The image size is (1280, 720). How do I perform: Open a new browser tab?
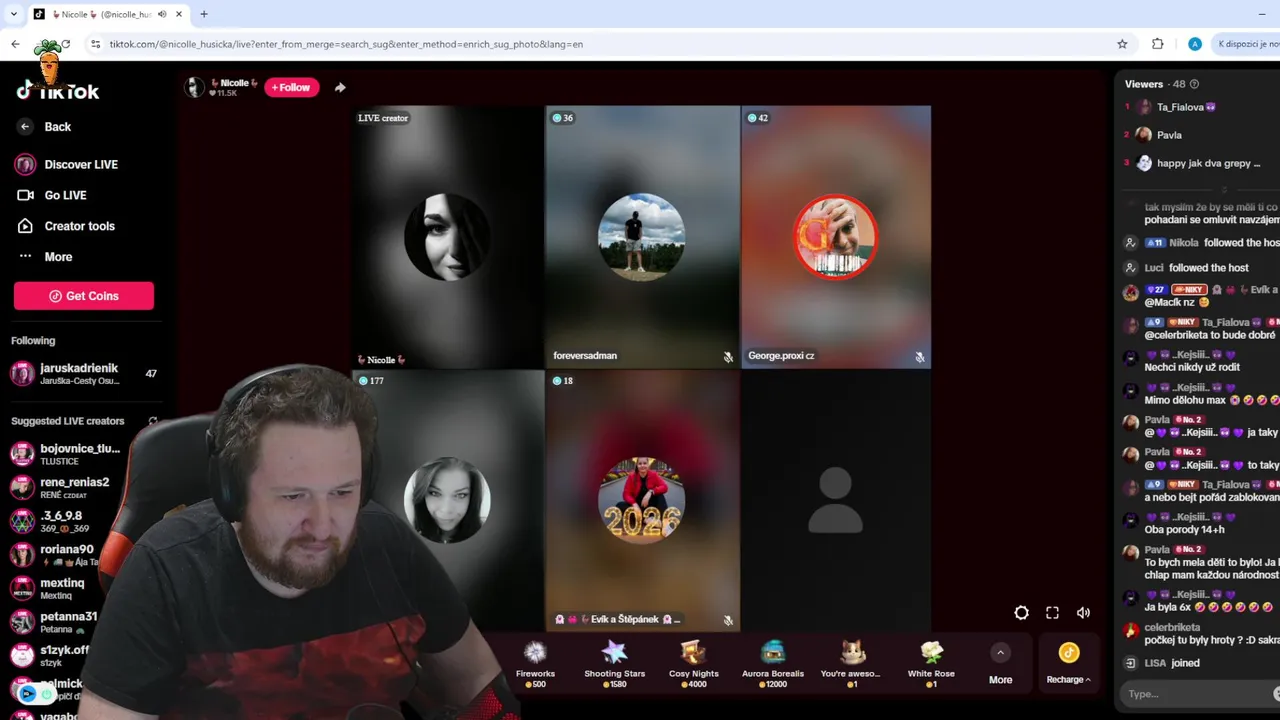coord(203,14)
